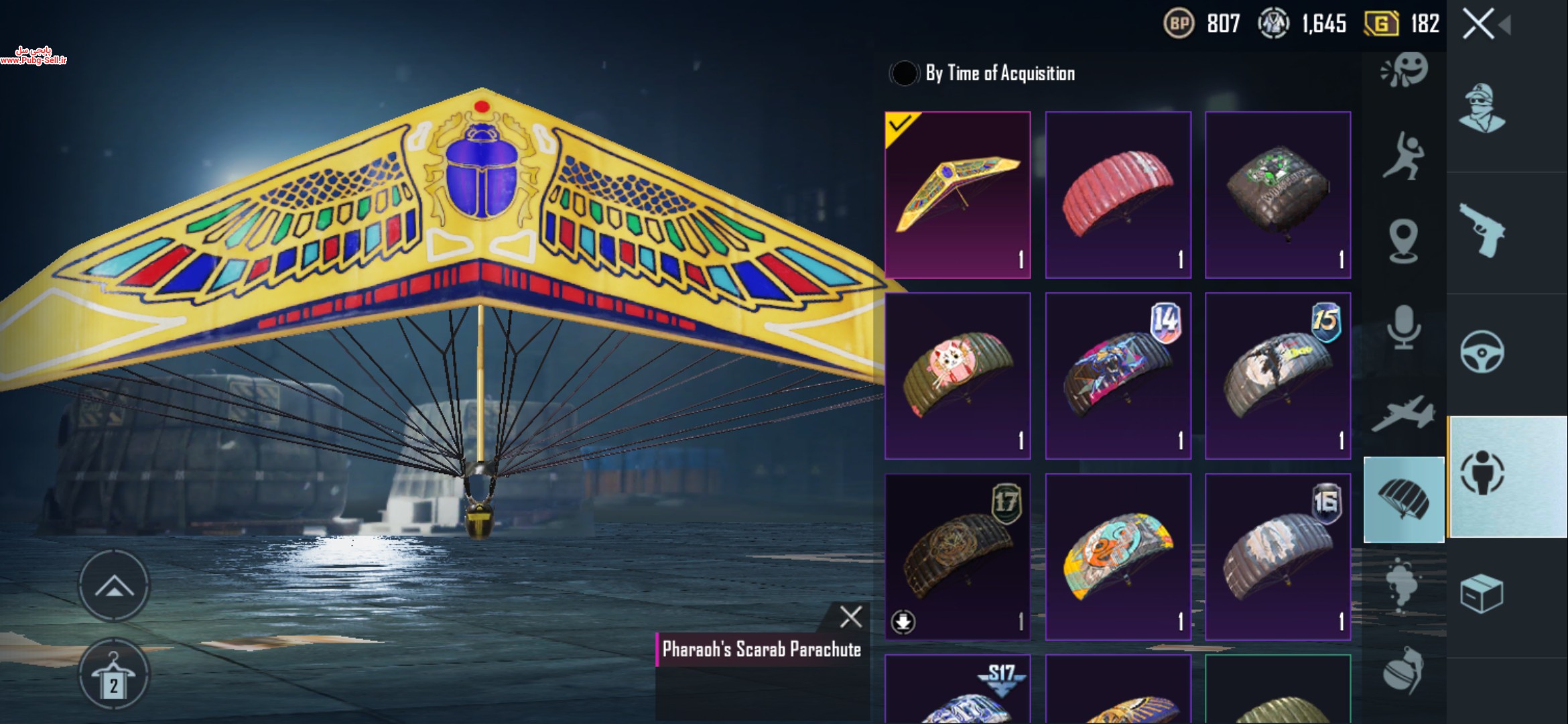Open the parachute category tab
Screen dimensions: 1568x724
pyautogui.click(x=1404, y=499)
